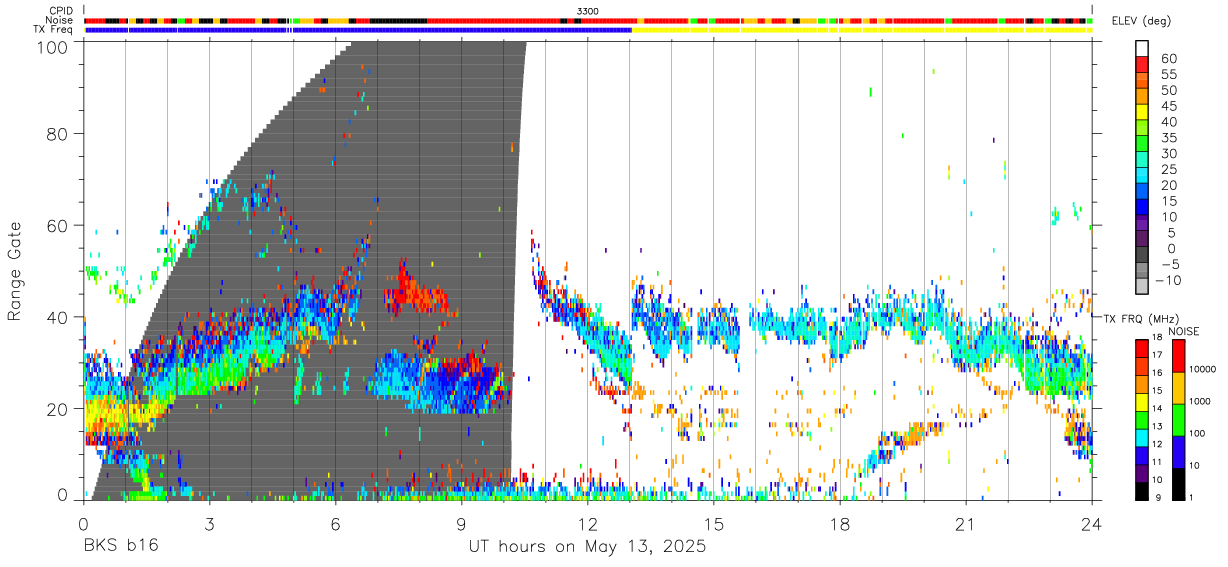The image size is (1228, 567).
Task: Click range gate axis tick label '40'
Action: 58,317
